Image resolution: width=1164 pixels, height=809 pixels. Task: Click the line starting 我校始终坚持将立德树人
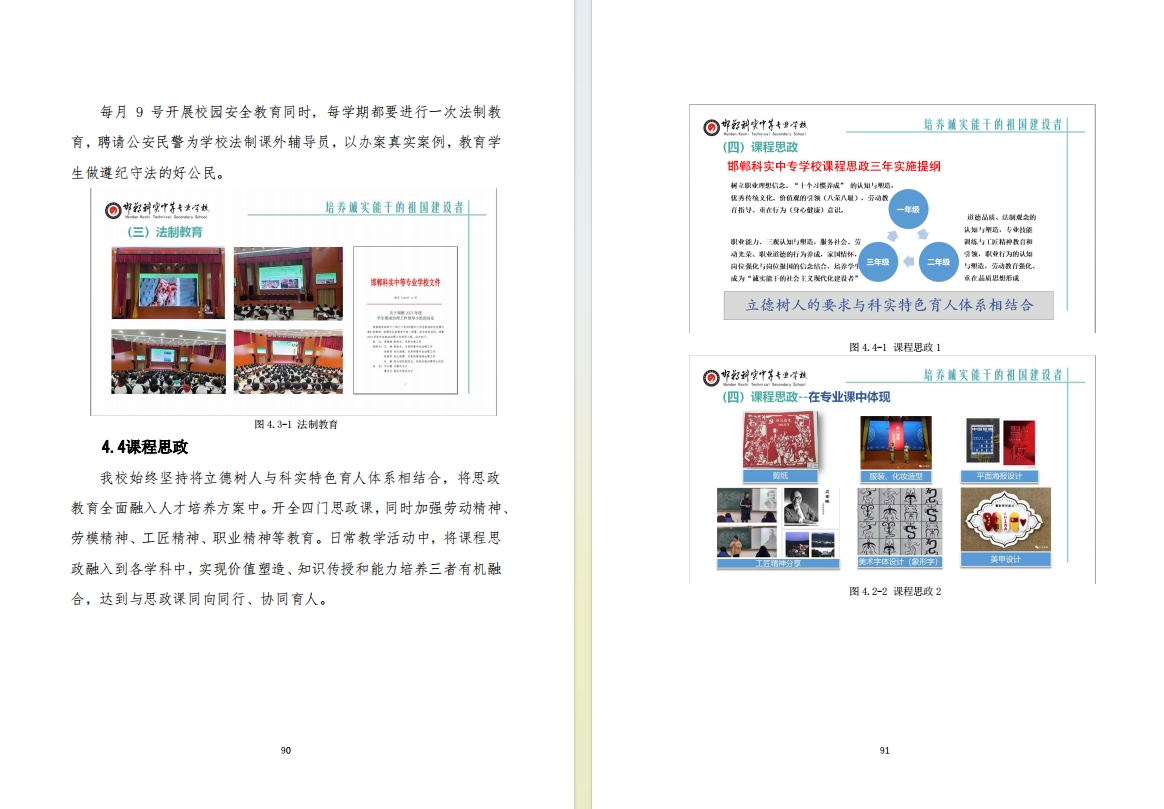coord(301,478)
